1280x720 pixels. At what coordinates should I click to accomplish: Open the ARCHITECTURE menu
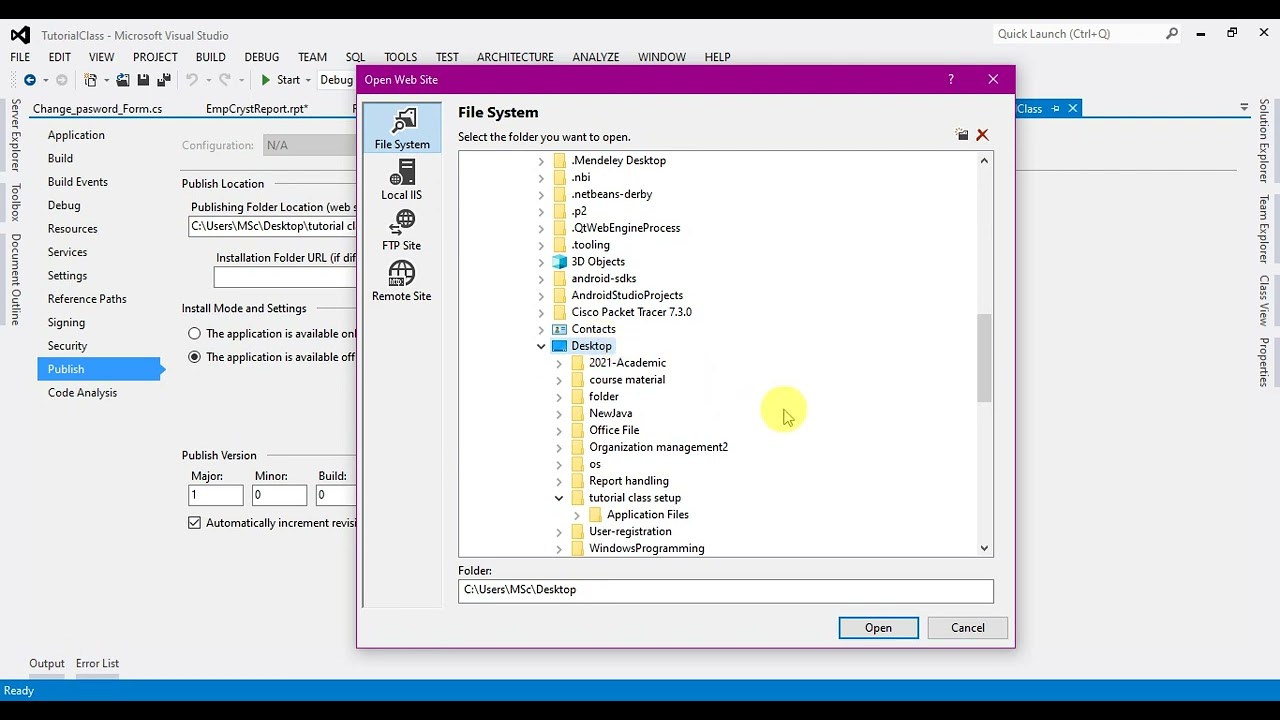(515, 57)
